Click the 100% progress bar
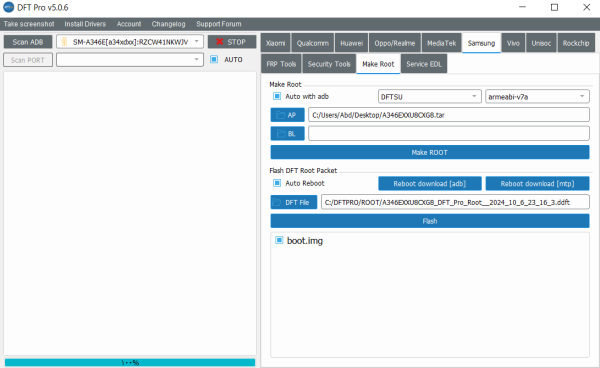The height and width of the screenshot is (368, 600). tap(130, 362)
